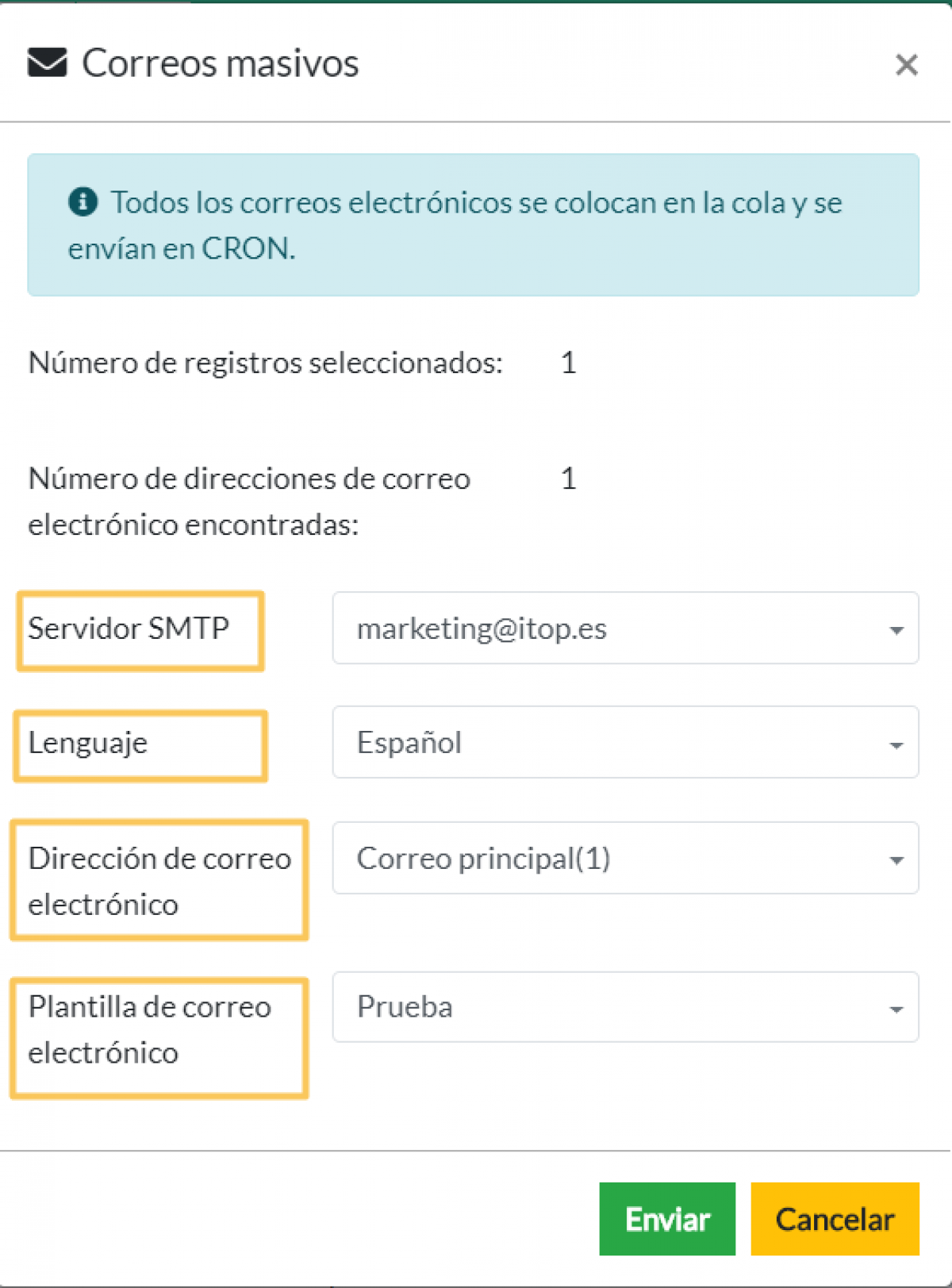
Task: Click the Lenguaje field label
Action: [x=87, y=743]
